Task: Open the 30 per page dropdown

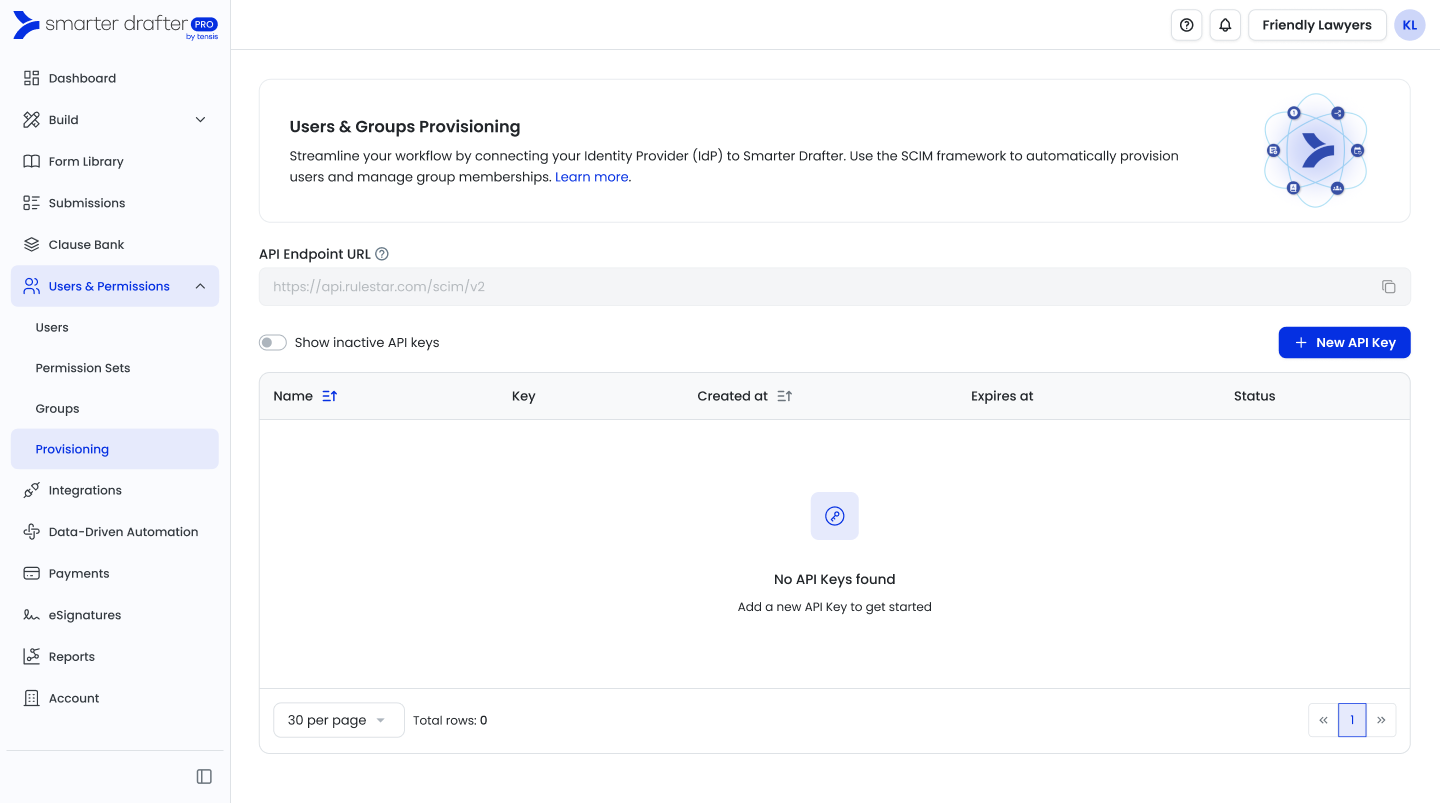Action: (x=338, y=720)
